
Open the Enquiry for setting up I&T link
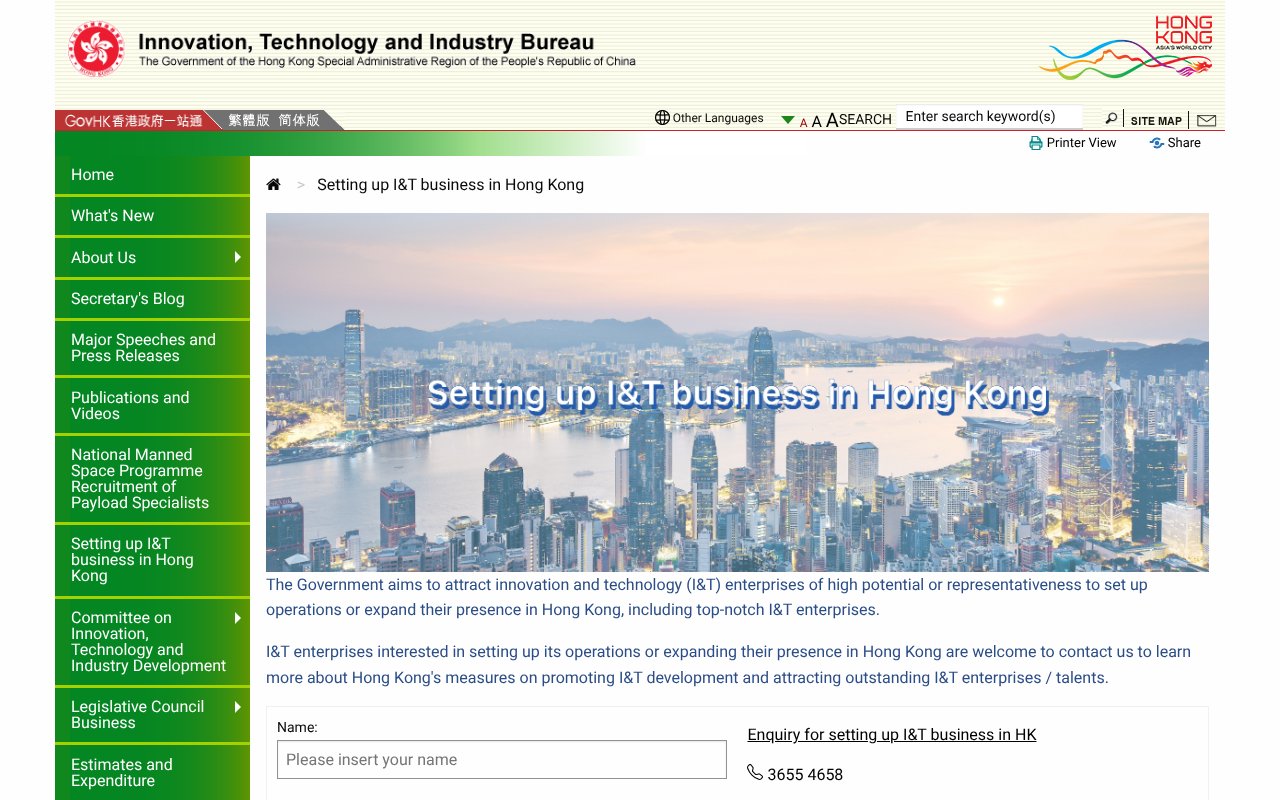[892, 734]
